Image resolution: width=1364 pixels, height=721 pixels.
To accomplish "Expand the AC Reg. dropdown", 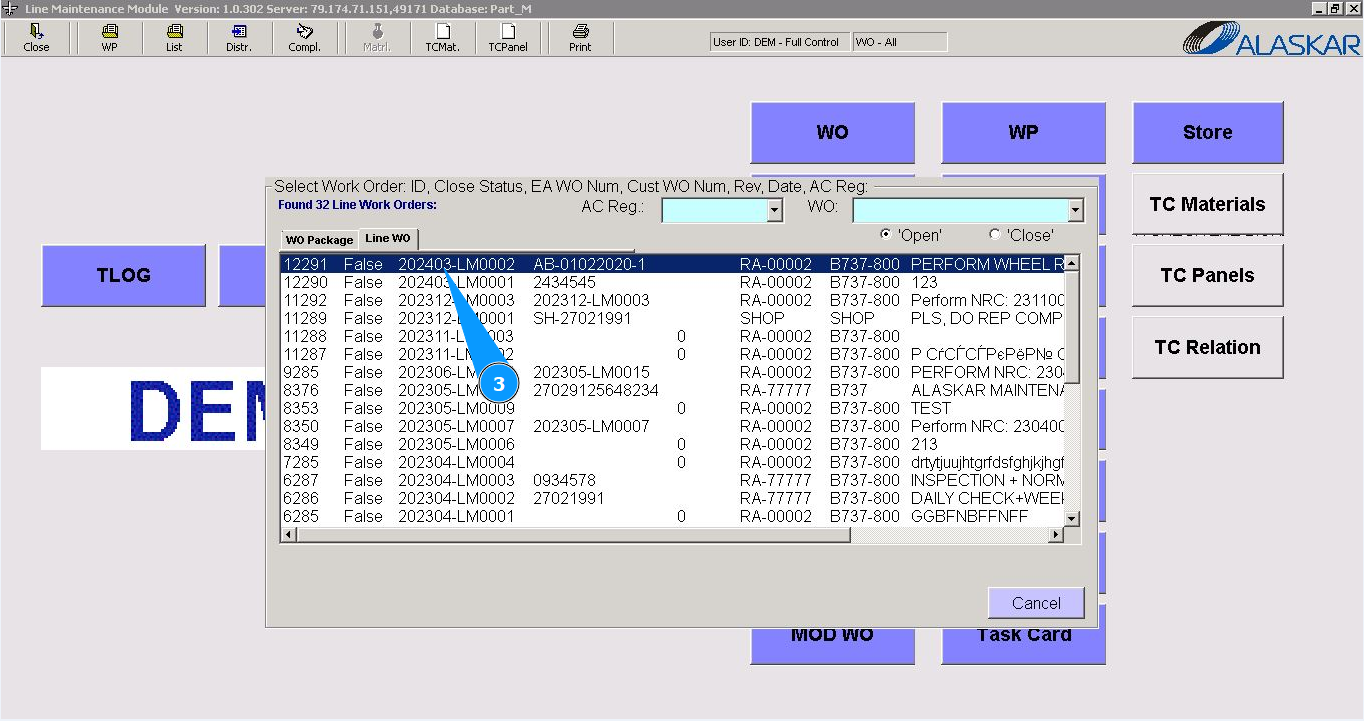I will click(x=774, y=210).
